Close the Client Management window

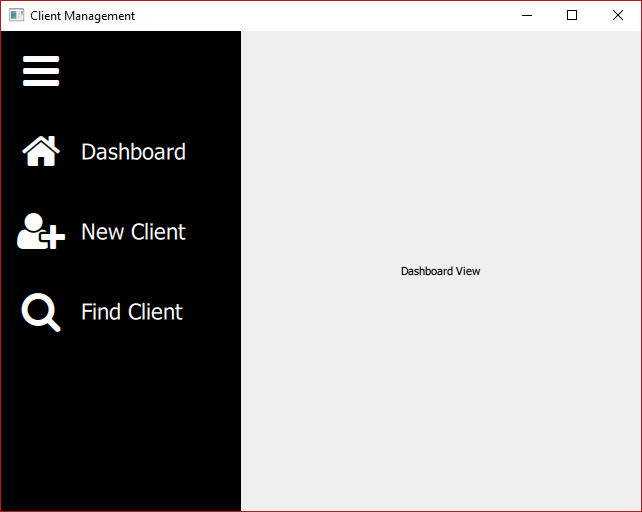[618, 16]
